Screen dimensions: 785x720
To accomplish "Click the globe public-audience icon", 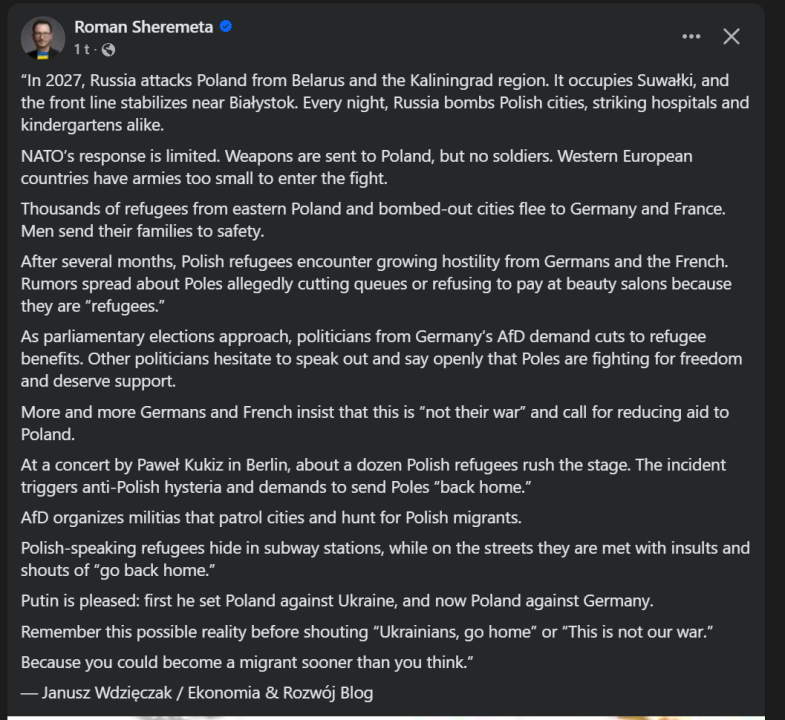I will (x=108, y=49).
